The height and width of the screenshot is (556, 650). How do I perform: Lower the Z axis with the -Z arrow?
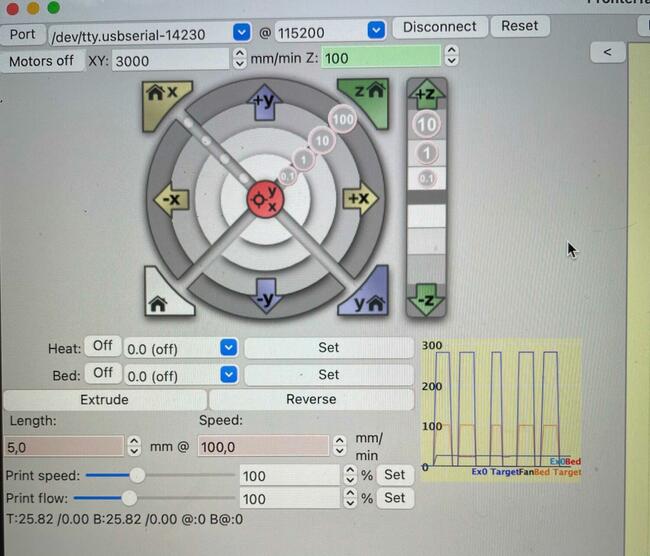427,297
